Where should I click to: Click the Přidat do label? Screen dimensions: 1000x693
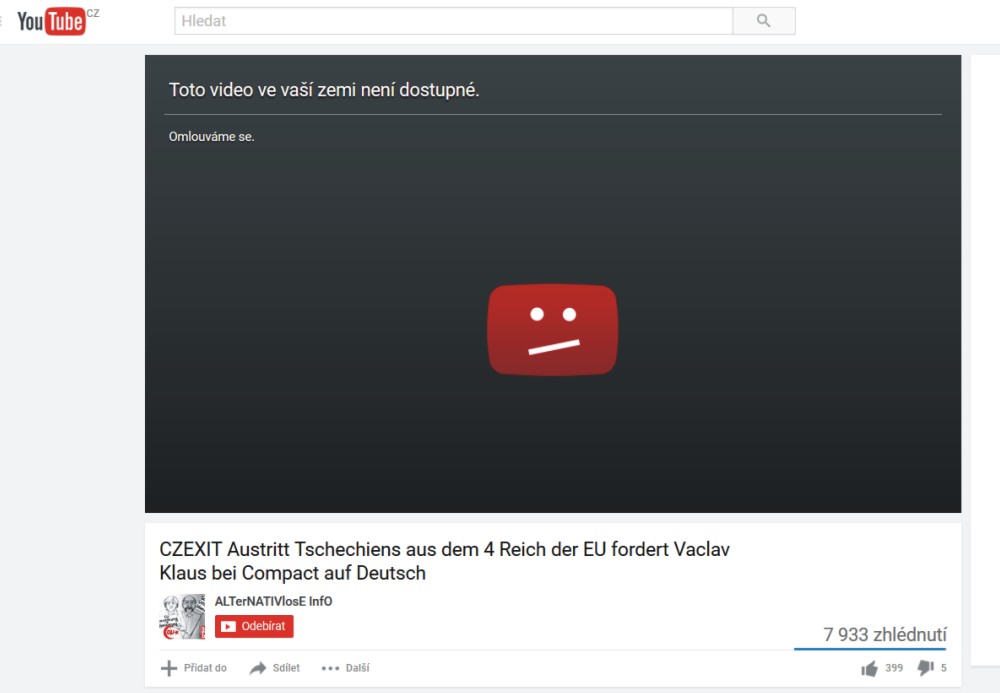point(205,668)
